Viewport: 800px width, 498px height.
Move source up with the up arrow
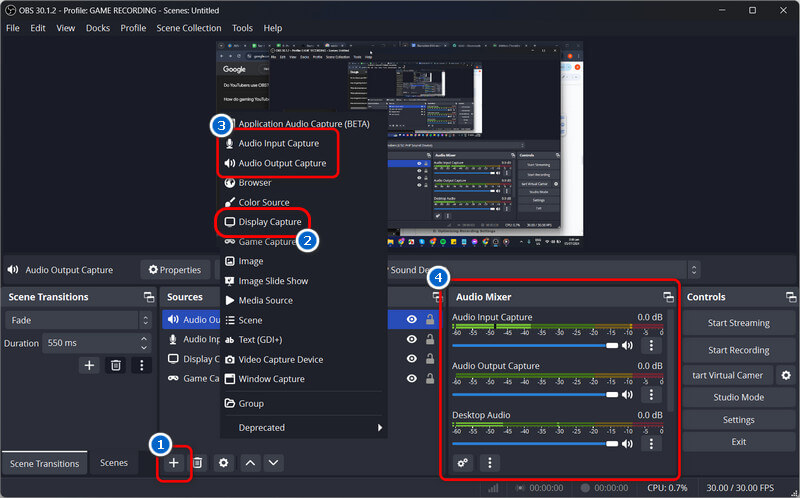click(x=250, y=463)
